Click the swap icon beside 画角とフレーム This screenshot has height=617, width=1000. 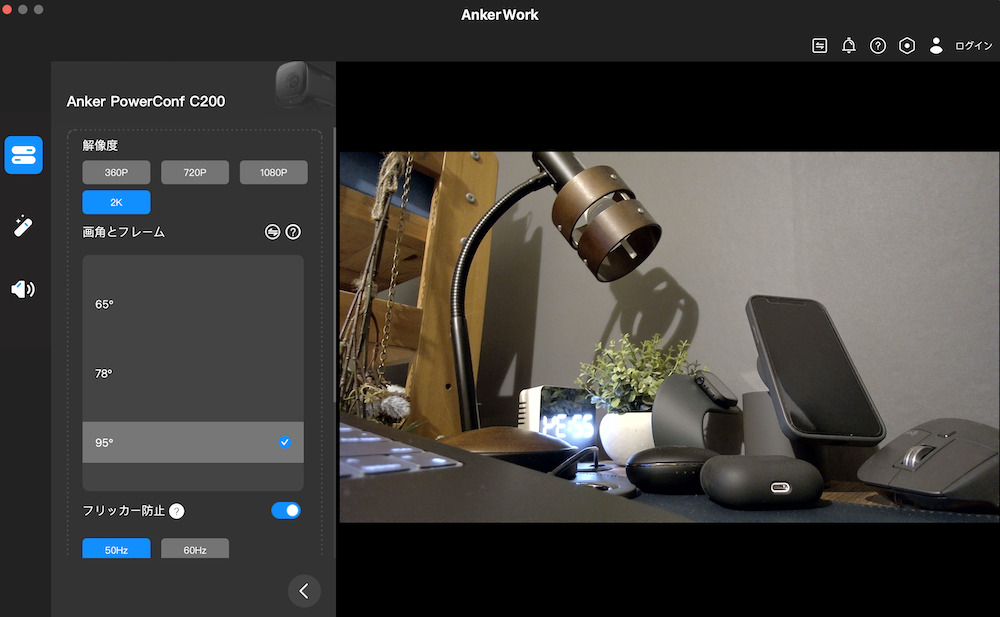pyautogui.click(x=272, y=232)
